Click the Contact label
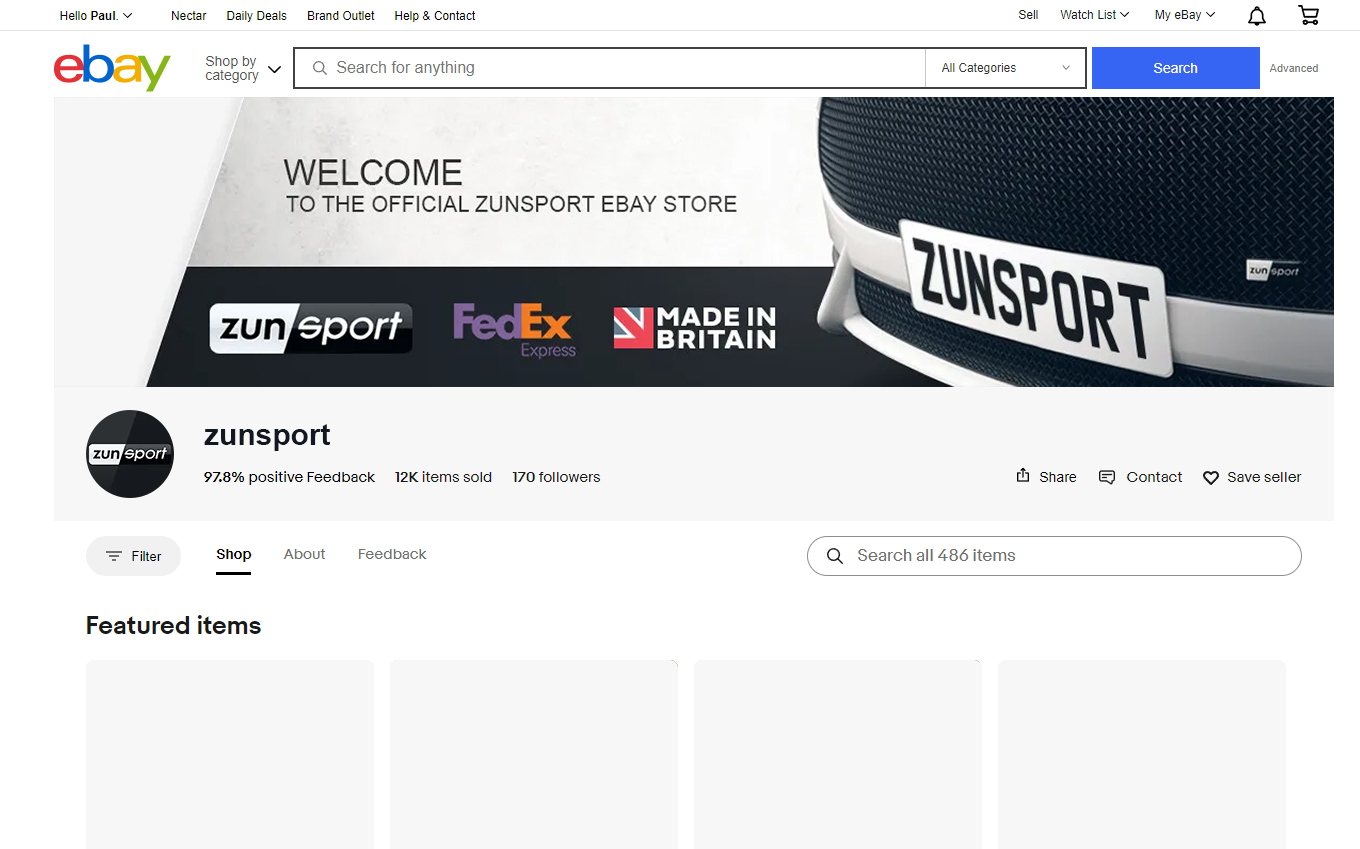 (x=1154, y=477)
